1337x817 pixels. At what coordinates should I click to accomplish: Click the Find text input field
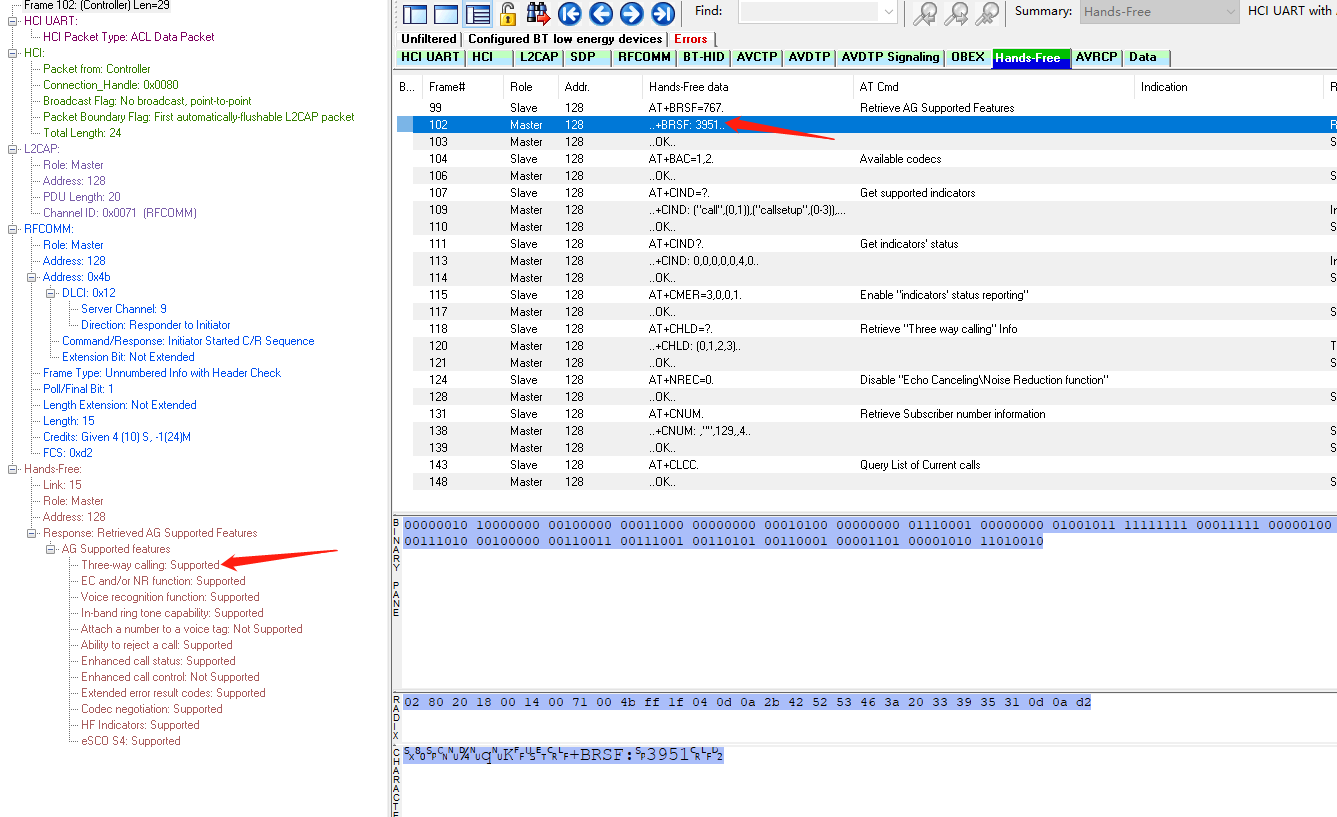pyautogui.click(x=810, y=12)
